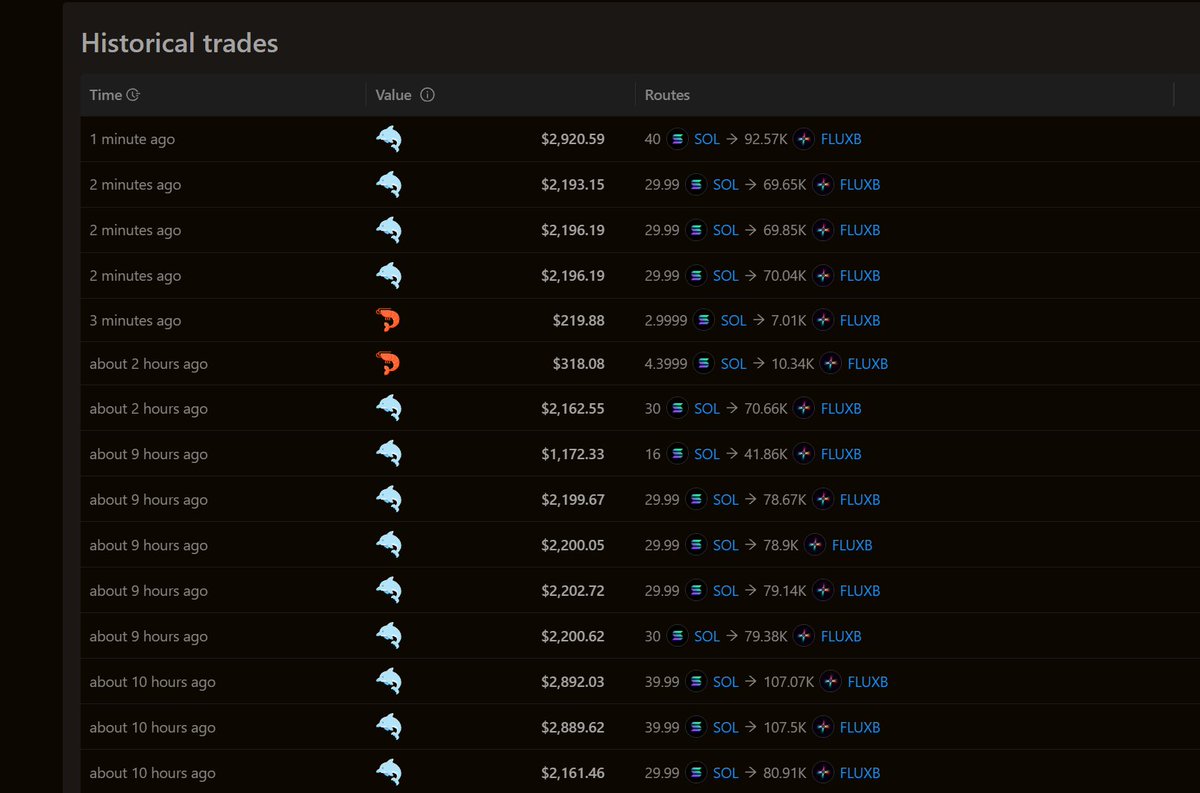Open the SOL link in the 79.38K row

[x=707, y=636]
